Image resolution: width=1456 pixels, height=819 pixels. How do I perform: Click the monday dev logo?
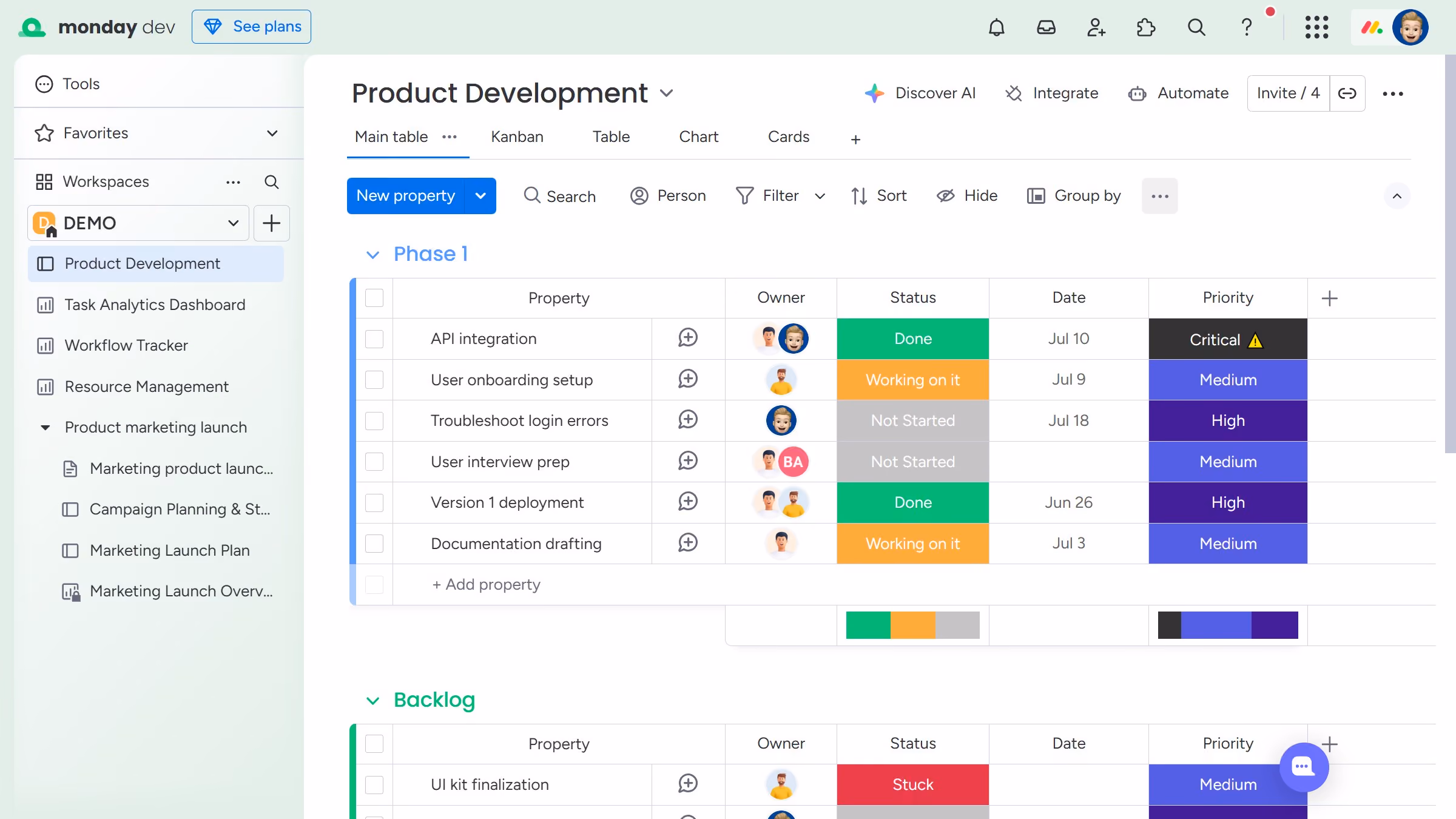click(97, 27)
